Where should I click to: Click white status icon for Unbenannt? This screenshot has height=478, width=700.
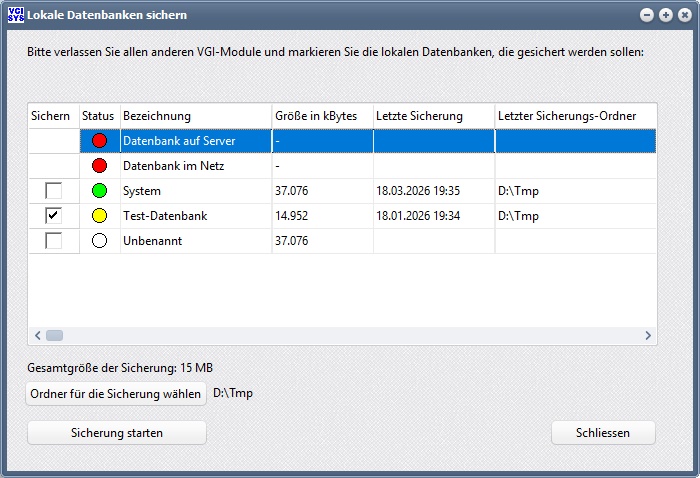(98, 241)
